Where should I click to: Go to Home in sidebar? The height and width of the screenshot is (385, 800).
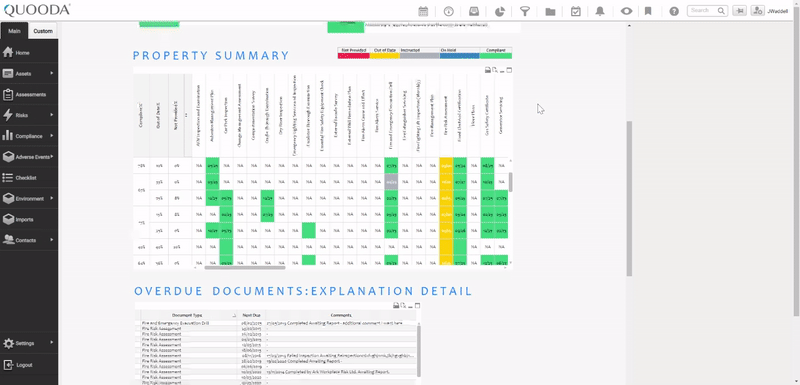click(29, 53)
